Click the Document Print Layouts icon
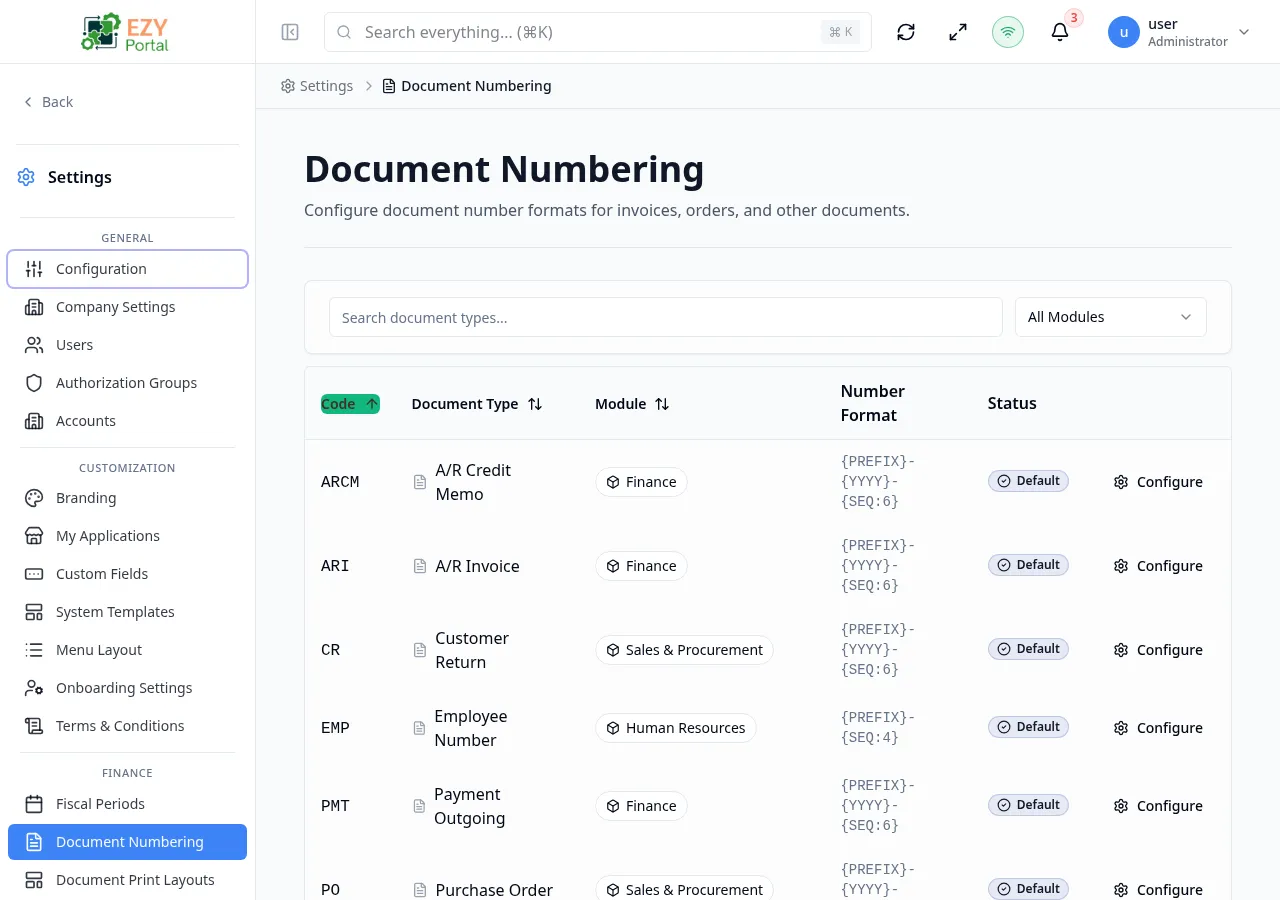 click(34, 880)
